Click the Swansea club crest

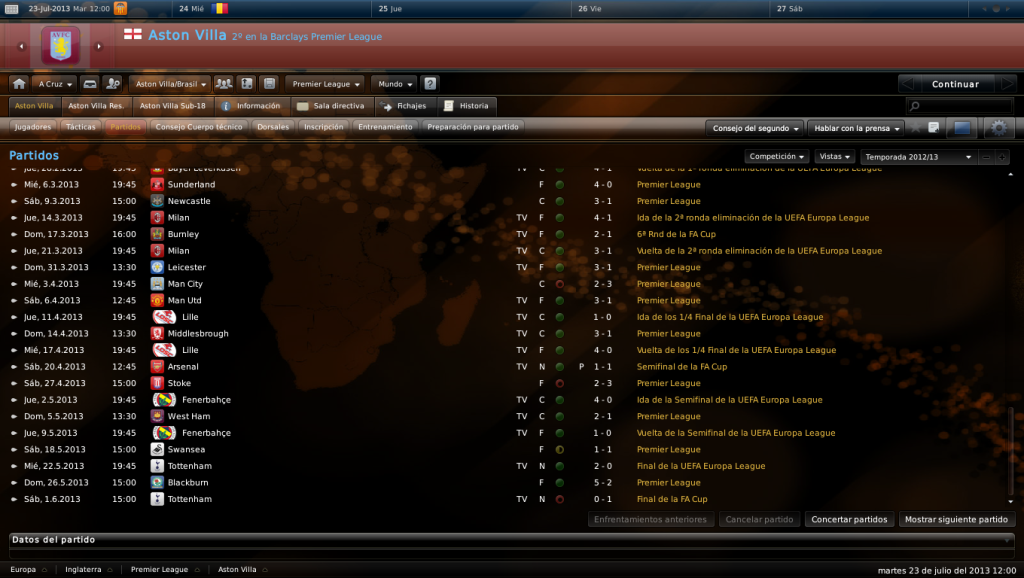(157, 449)
